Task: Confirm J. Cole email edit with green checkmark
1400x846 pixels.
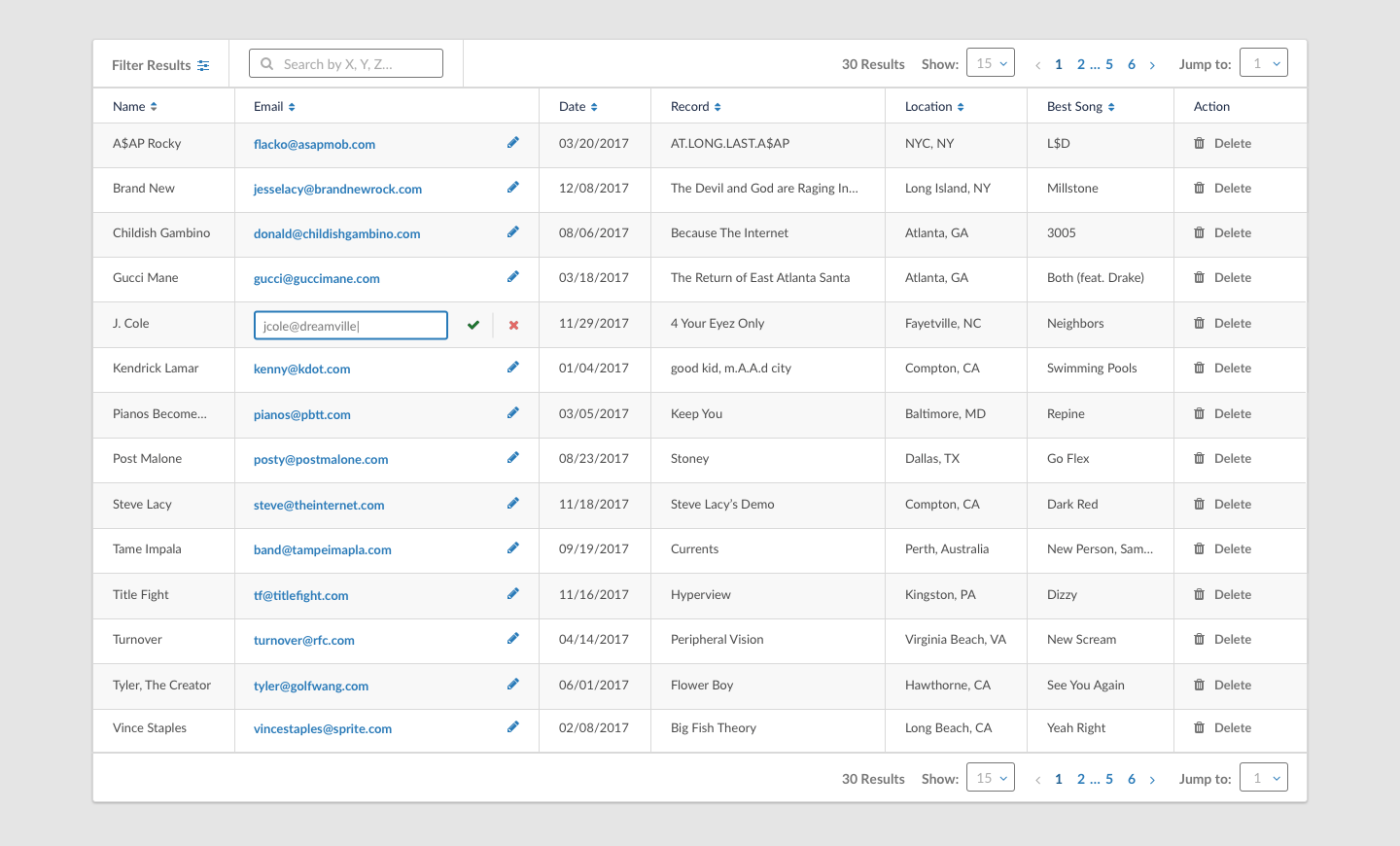Action: click(x=473, y=325)
